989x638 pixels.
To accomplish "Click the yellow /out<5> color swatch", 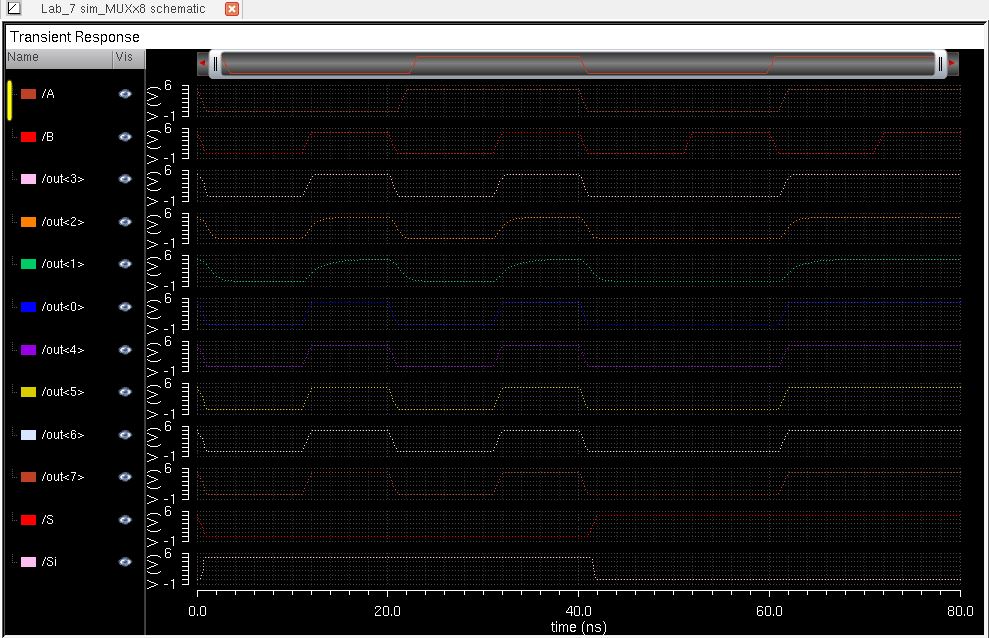I will (x=28, y=392).
